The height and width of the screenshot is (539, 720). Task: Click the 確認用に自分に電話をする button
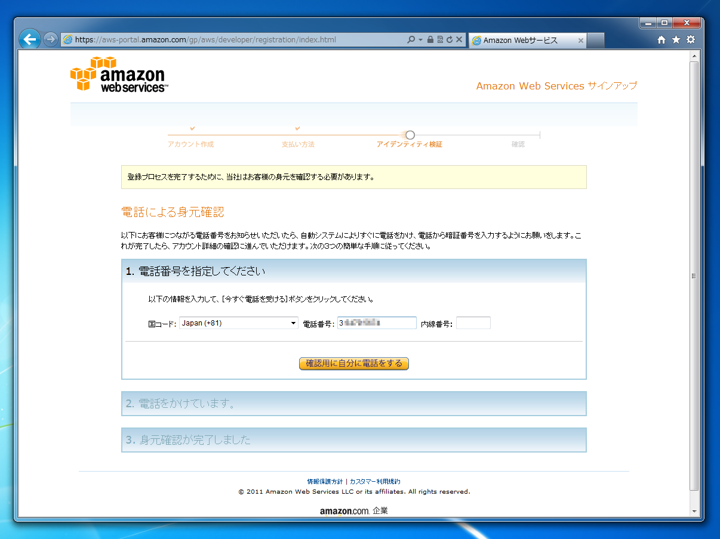point(354,364)
